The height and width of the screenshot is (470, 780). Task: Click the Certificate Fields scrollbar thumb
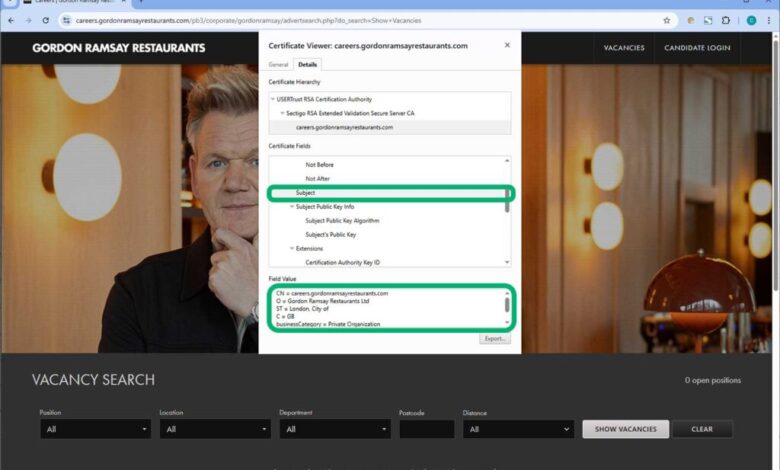(x=507, y=200)
